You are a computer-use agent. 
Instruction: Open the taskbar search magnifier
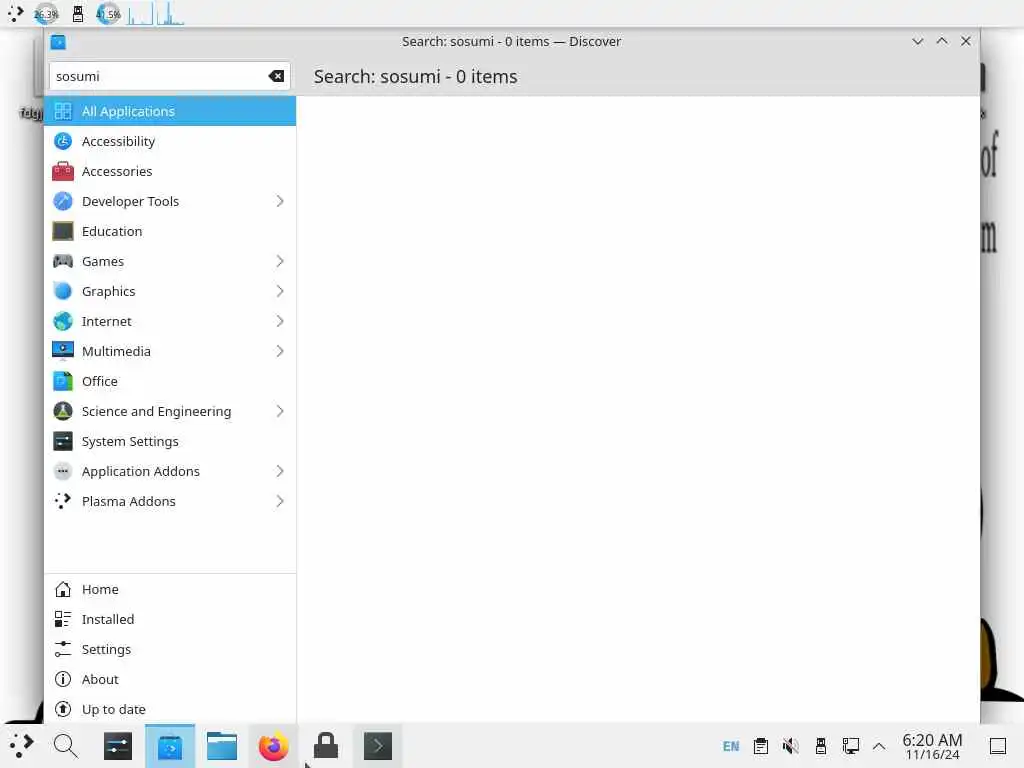click(x=65, y=746)
